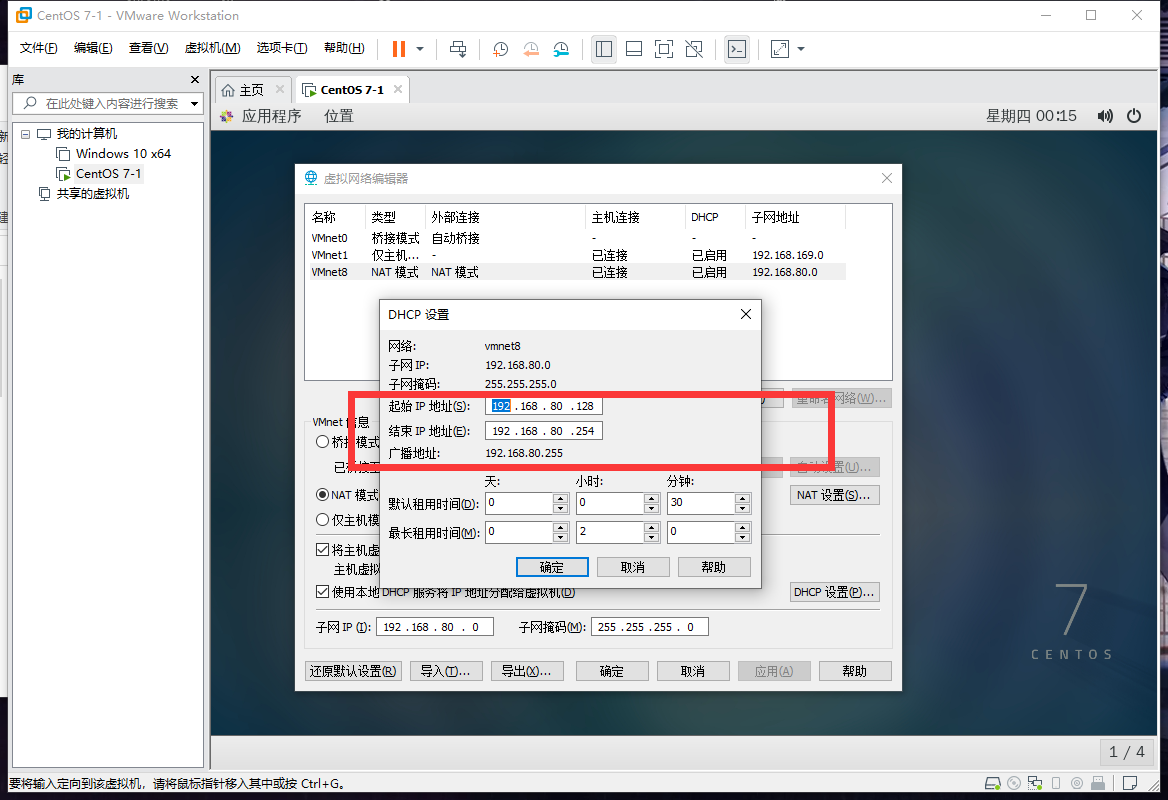Pause the running virtual machine
1168x800 pixels.
[399, 49]
